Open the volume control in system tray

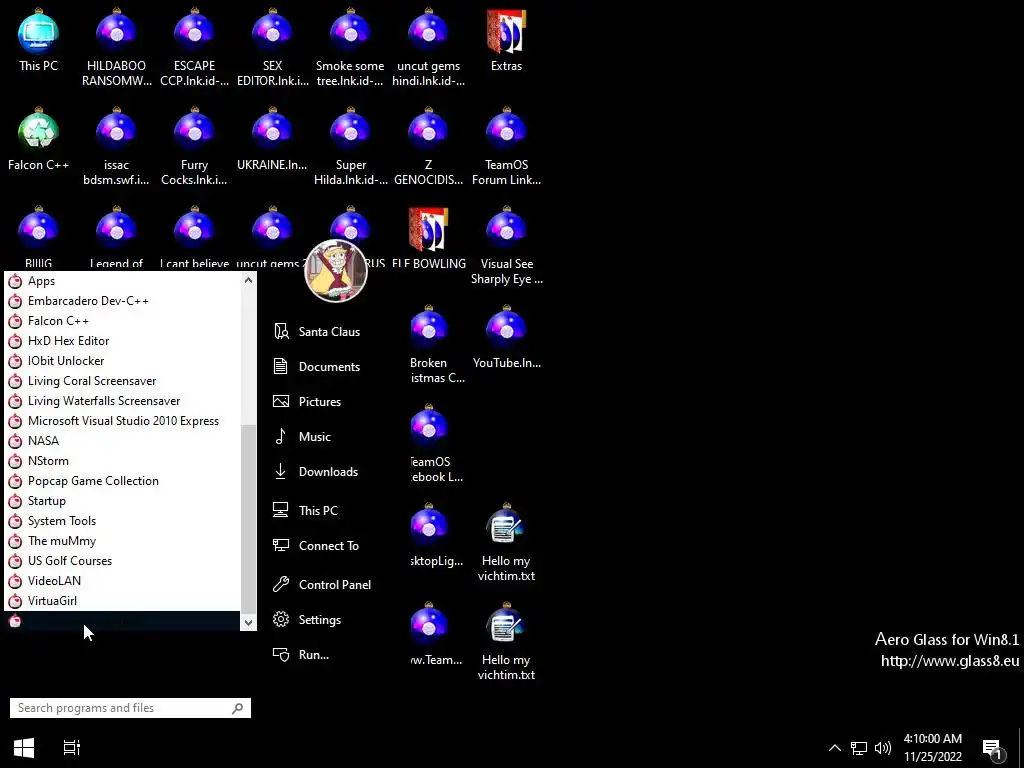(883, 748)
